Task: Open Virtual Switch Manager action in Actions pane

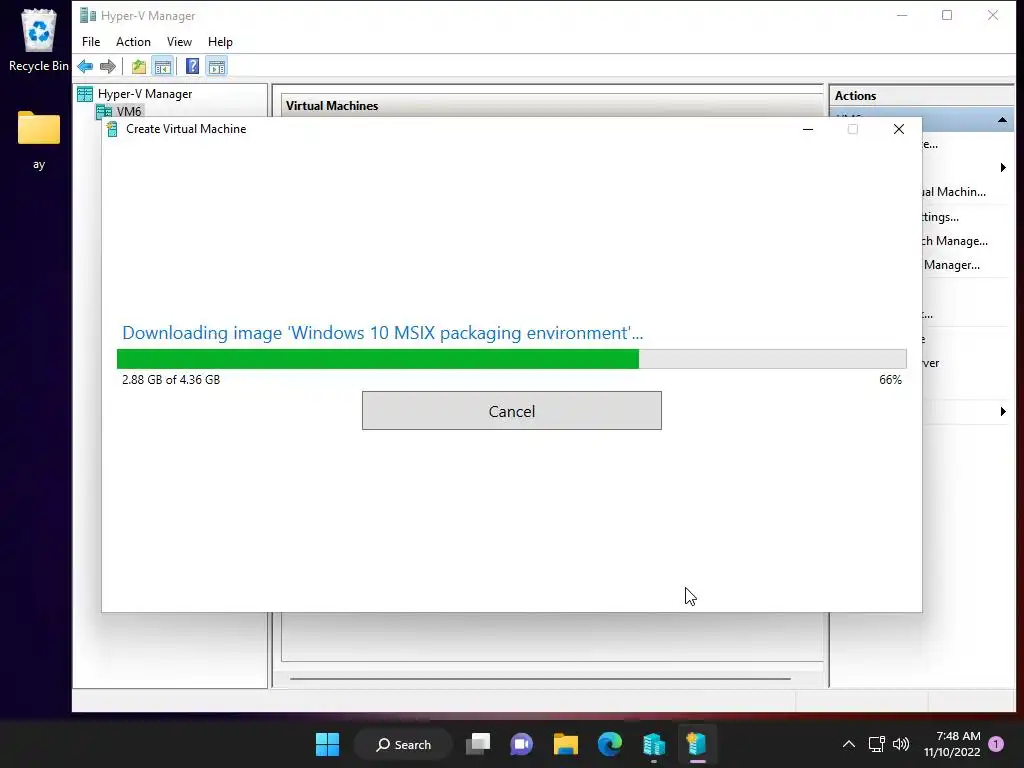Action: (x=955, y=241)
